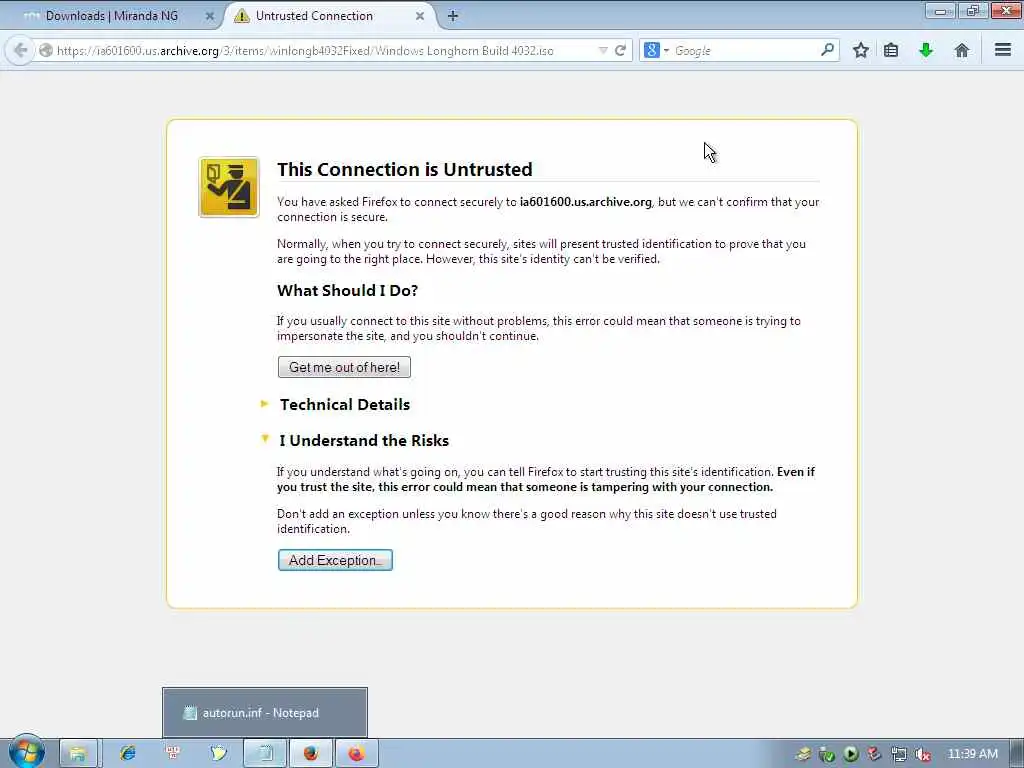Click the site identity globe icon
Viewport: 1024px width, 768px height.
(x=46, y=50)
